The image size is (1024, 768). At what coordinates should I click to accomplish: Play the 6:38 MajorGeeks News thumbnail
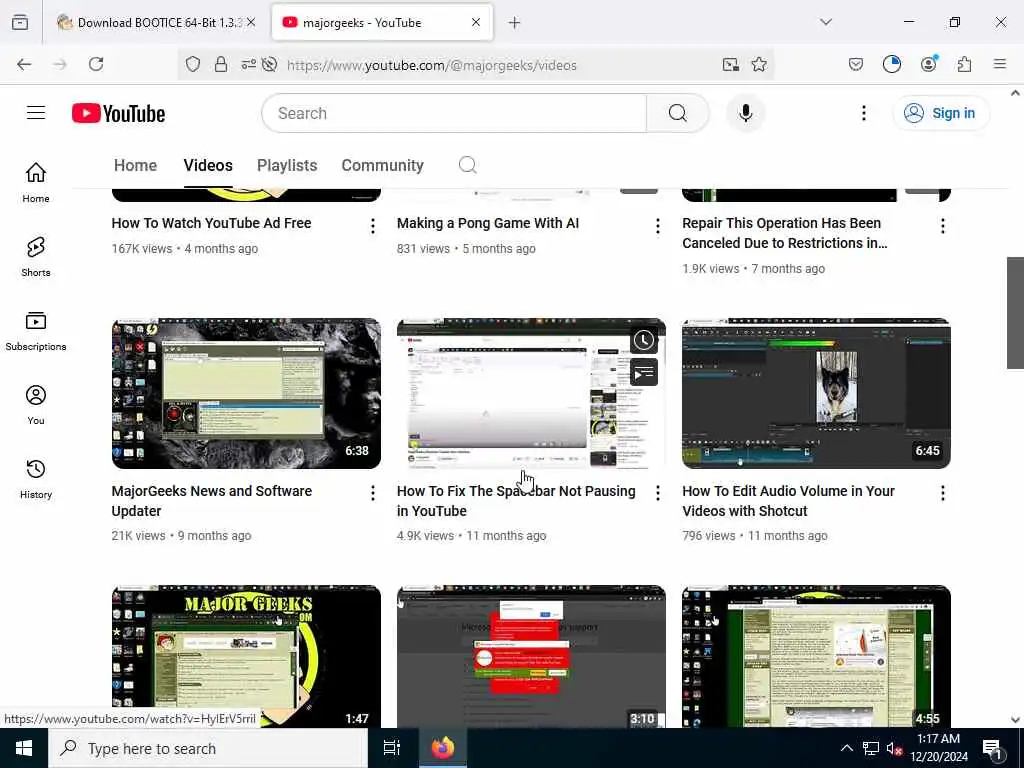coord(246,393)
